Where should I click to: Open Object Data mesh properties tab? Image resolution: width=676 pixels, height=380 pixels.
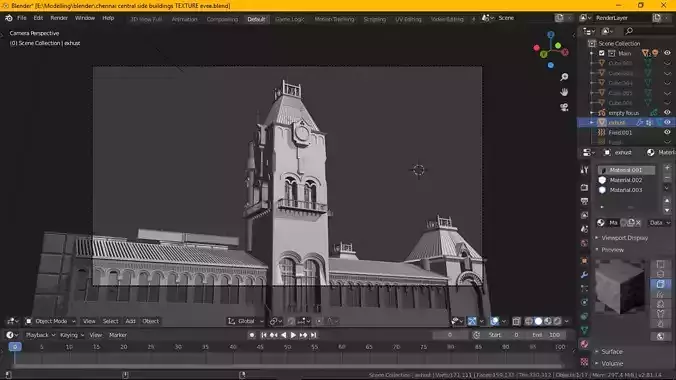584,330
